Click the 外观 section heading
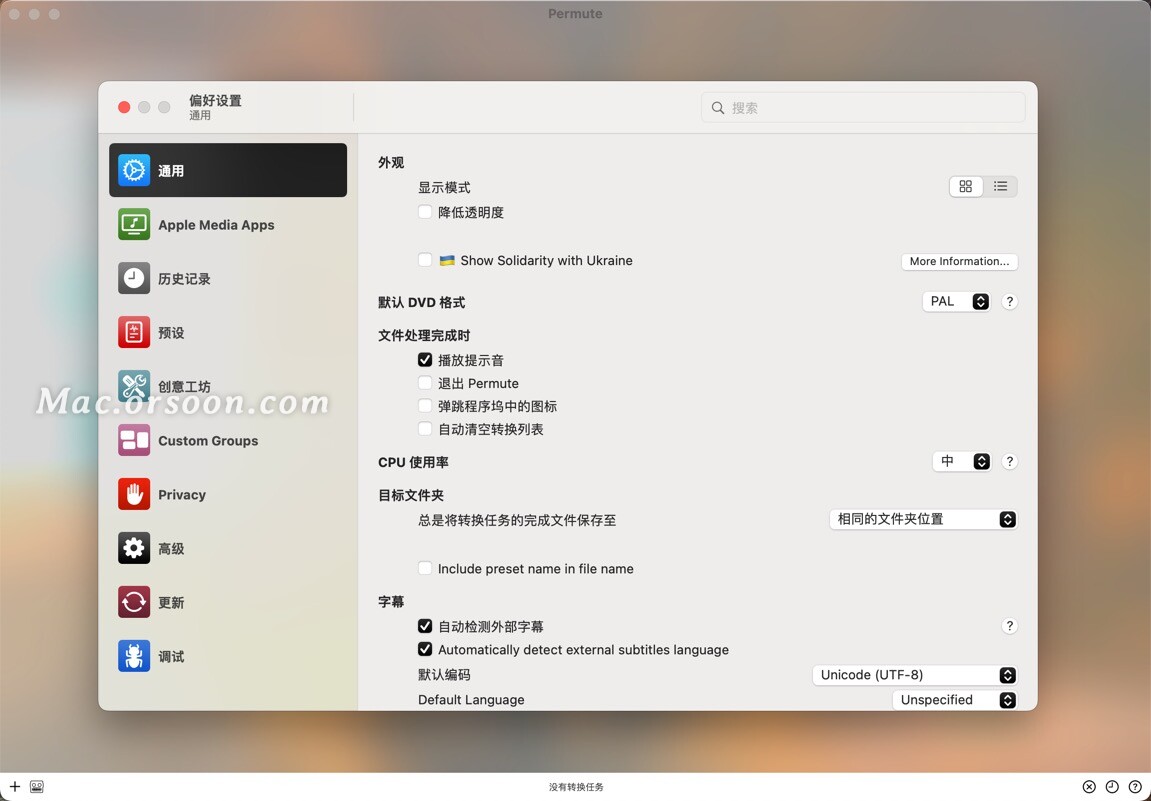The height and width of the screenshot is (801, 1151). [391, 162]
